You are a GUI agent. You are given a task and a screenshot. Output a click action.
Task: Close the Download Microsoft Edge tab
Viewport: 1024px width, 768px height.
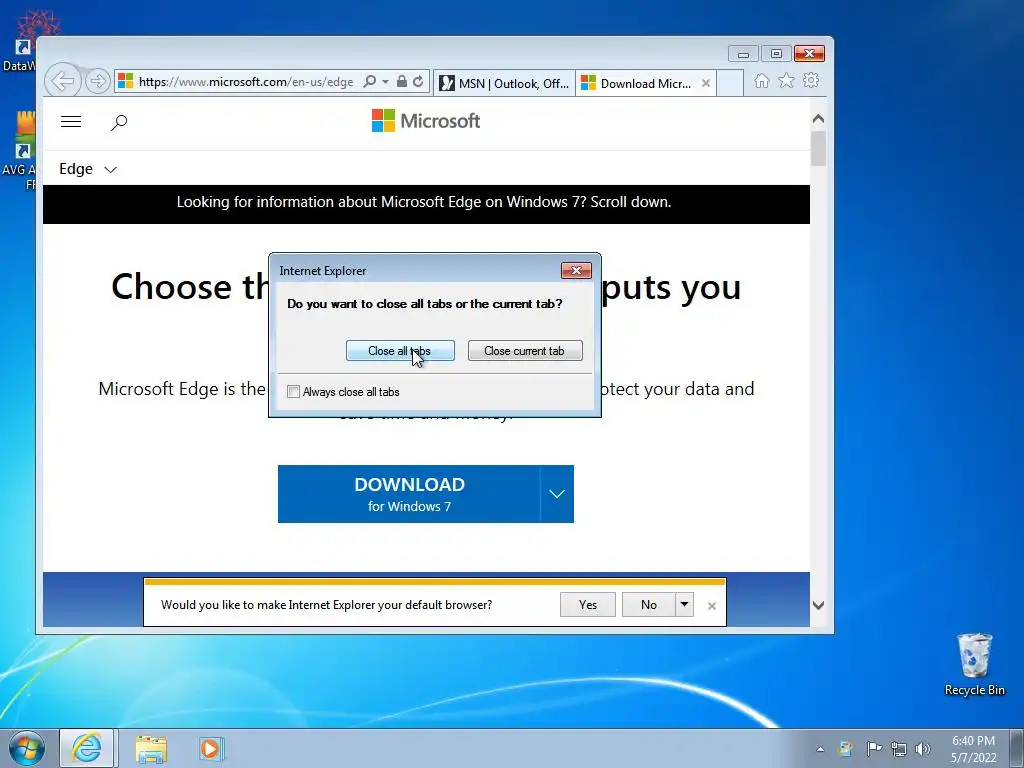pyautogui.click(x=706, y=84)
